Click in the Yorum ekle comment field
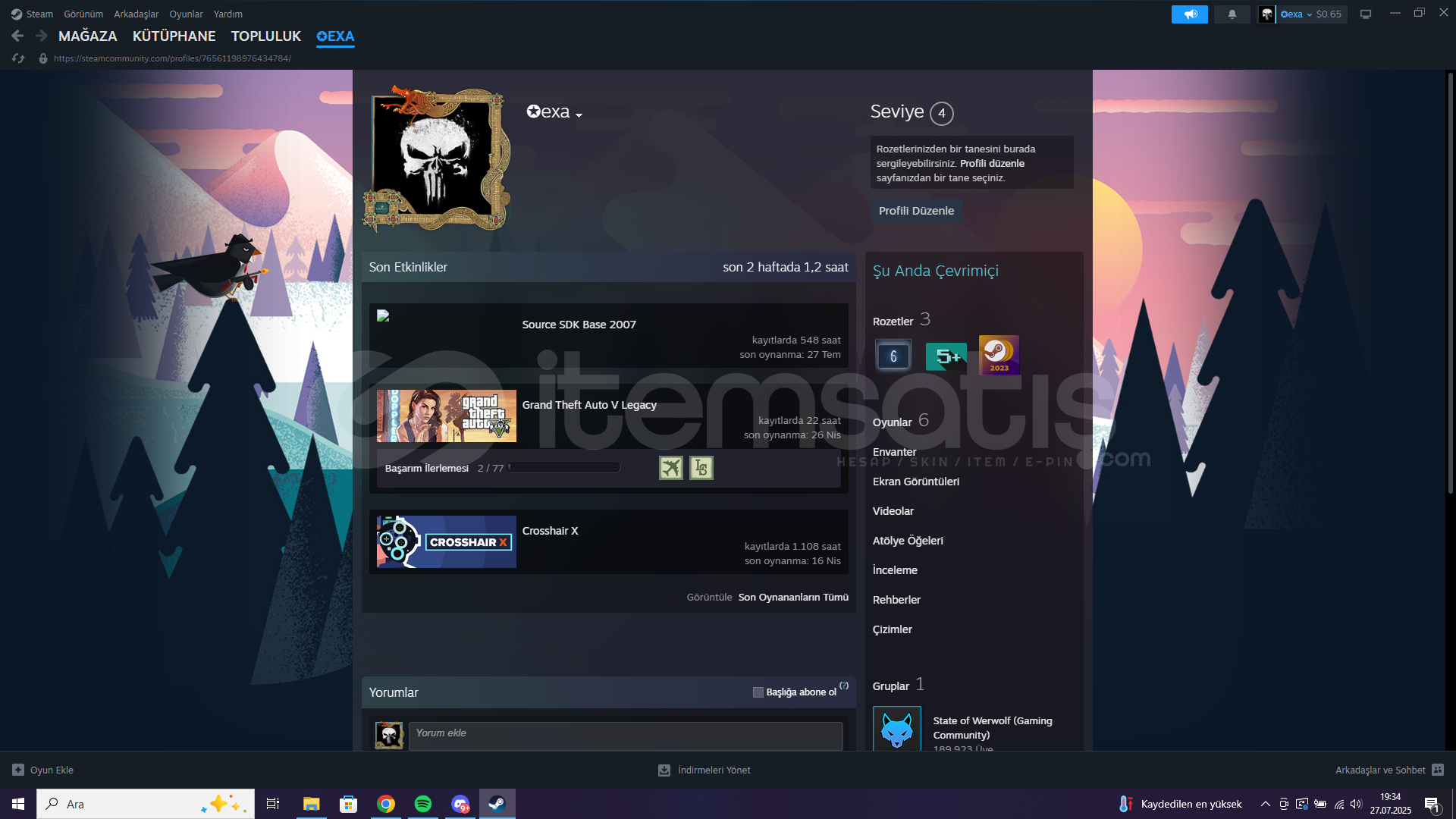 click(x=626, y=736)
